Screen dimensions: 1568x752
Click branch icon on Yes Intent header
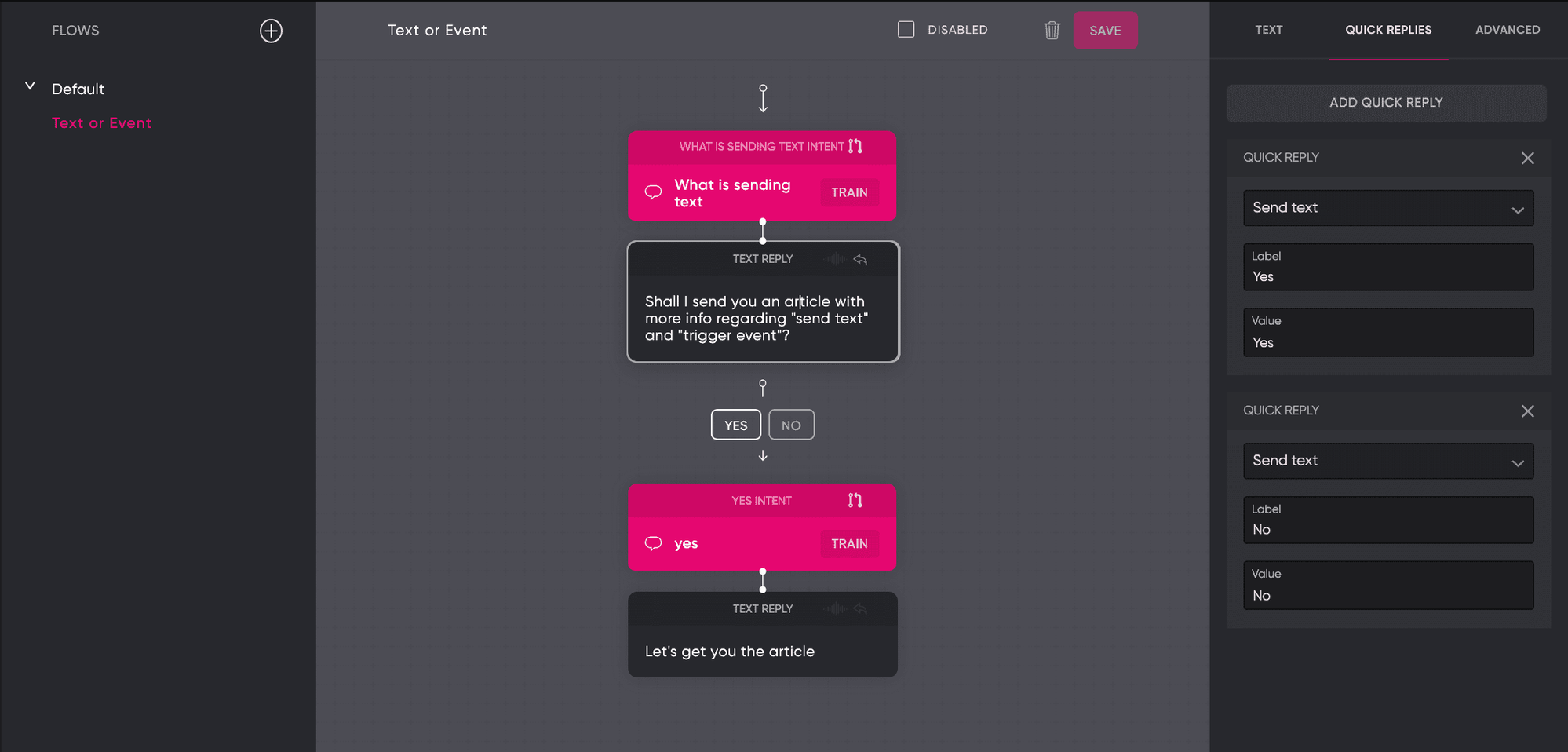[x=855, y=500]
